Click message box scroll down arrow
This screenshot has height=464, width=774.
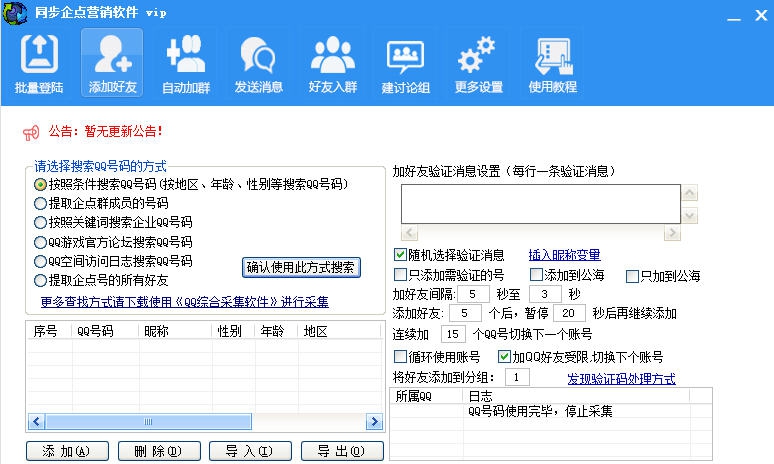[690, 216]
